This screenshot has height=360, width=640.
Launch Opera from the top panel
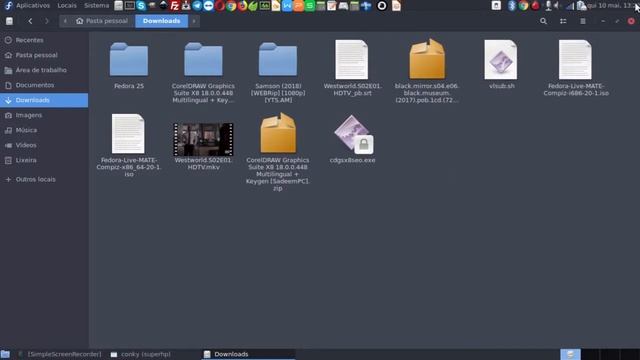(x=220, y=6)
